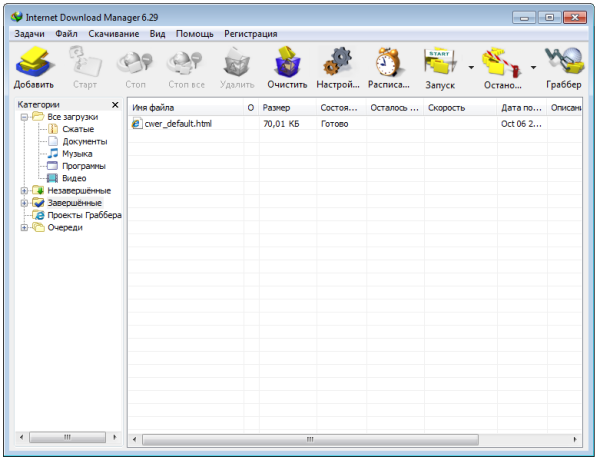600x460 pixels.
Task: Select the Сжатые category
Action: click(78, 129)
